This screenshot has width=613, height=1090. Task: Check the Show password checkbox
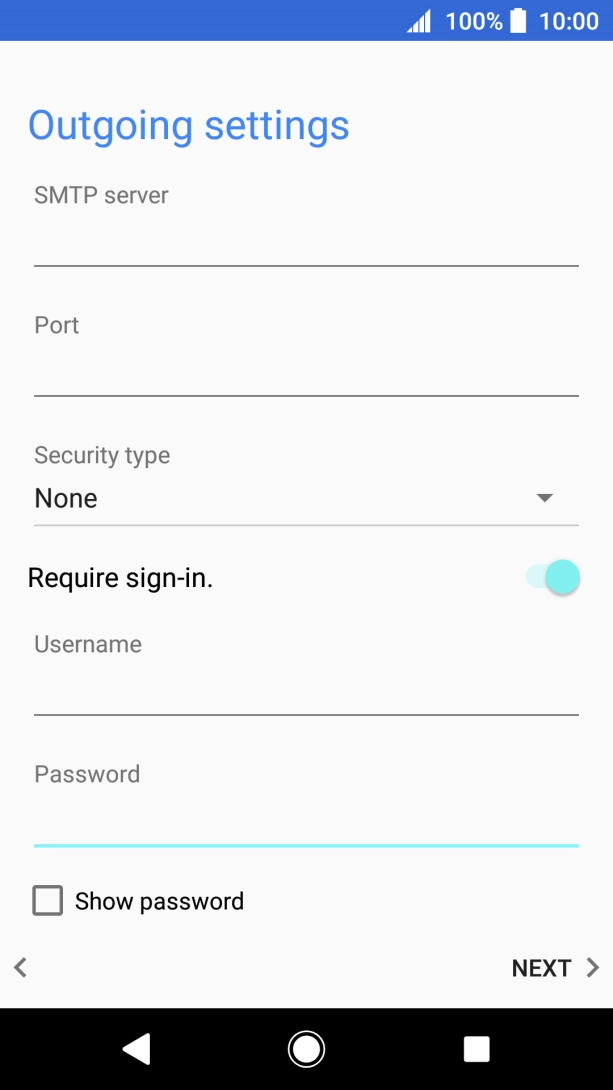tap(47, 901)
